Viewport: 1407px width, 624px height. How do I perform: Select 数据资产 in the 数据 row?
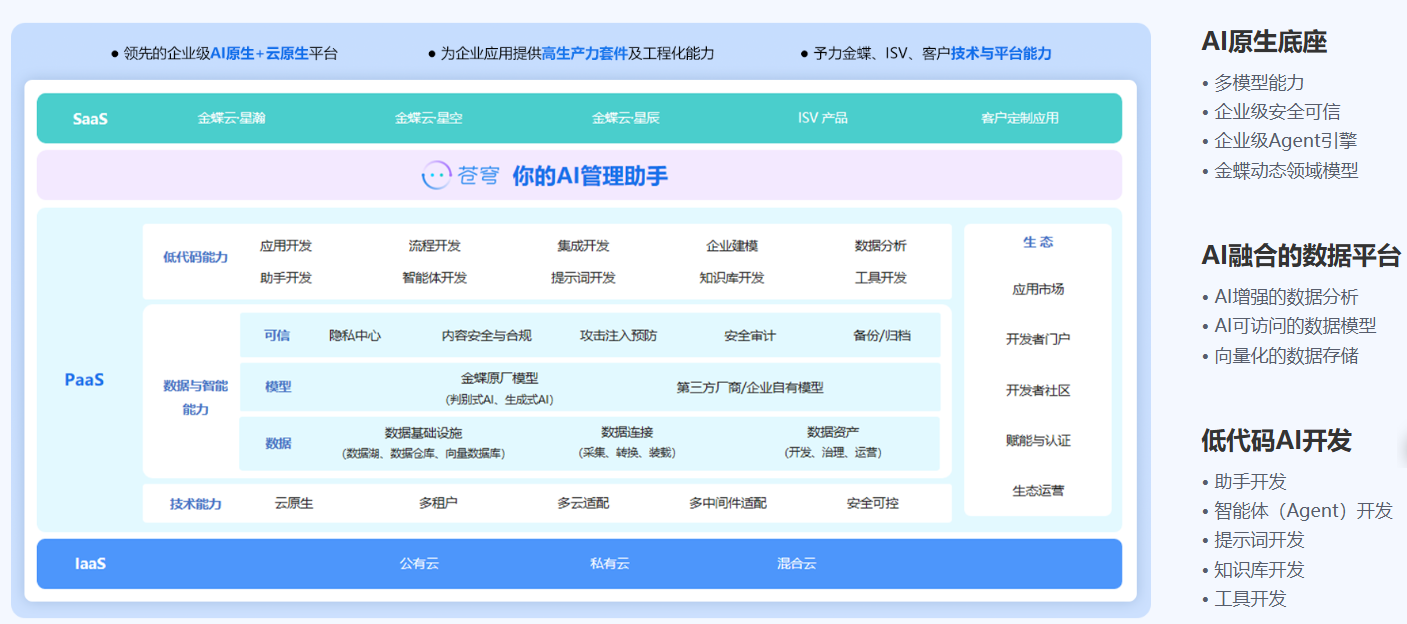833,432
